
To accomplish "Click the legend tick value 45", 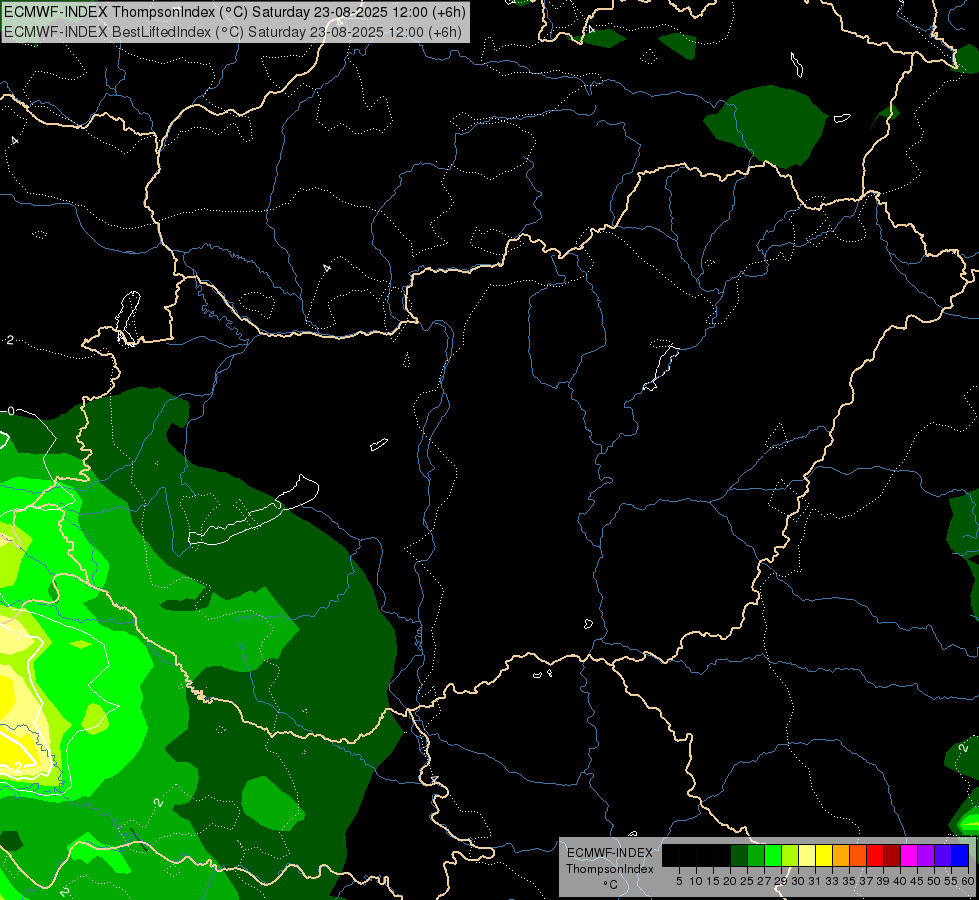I will pos(918,881).
